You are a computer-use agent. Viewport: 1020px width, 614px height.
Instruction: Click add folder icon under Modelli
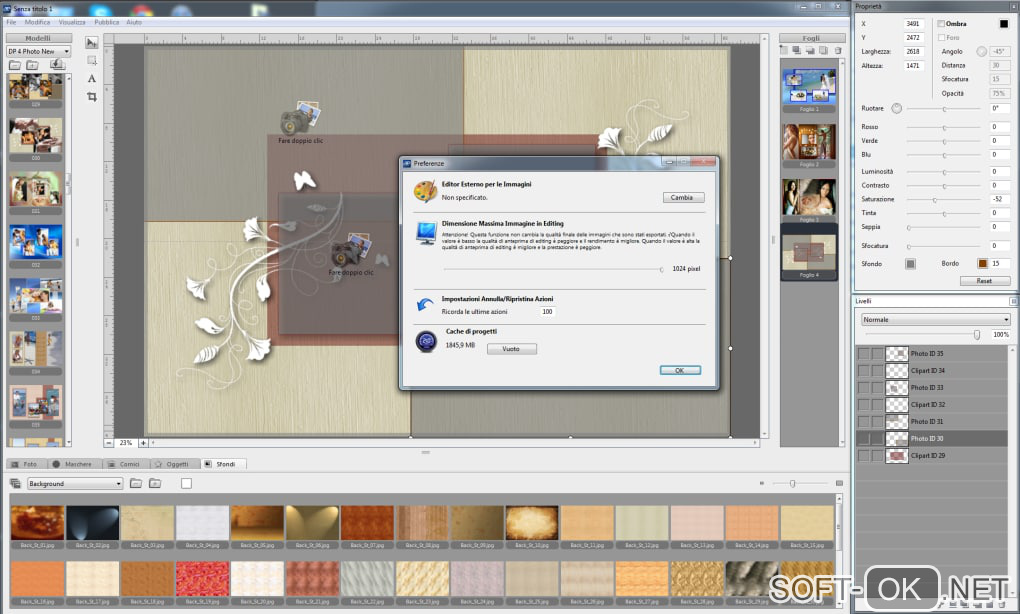32,64
